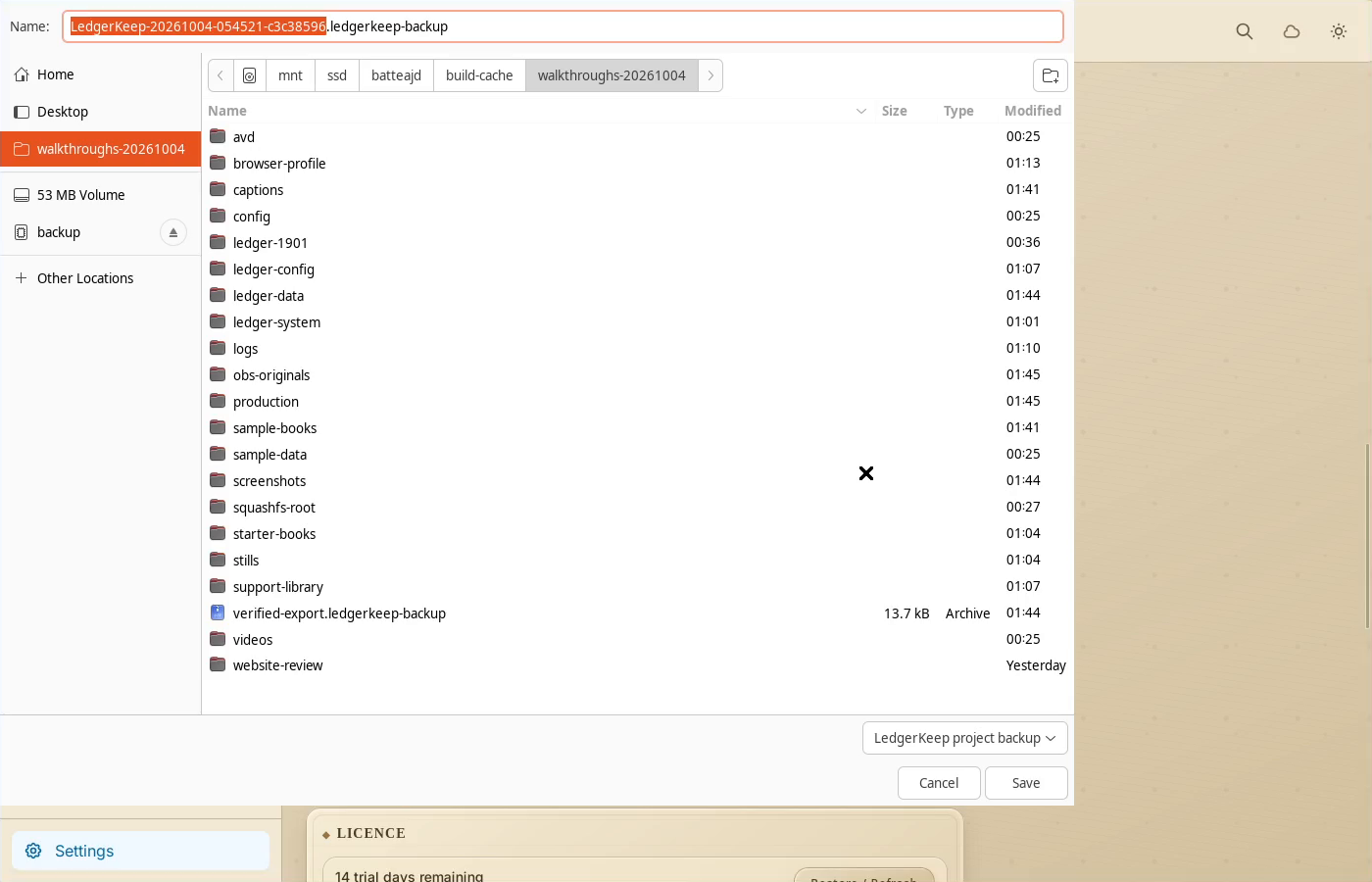Select the squashfs-root folder row

tap(638, 507)
